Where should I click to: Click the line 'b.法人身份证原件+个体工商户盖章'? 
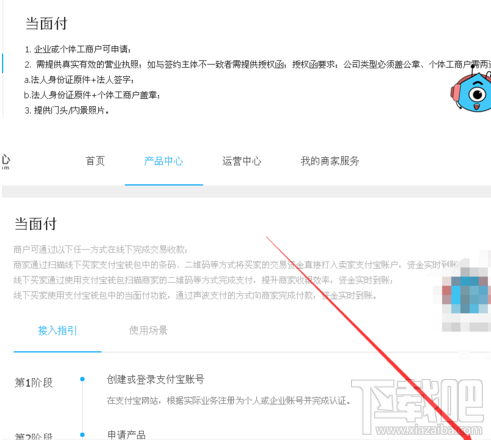(92, 95)
